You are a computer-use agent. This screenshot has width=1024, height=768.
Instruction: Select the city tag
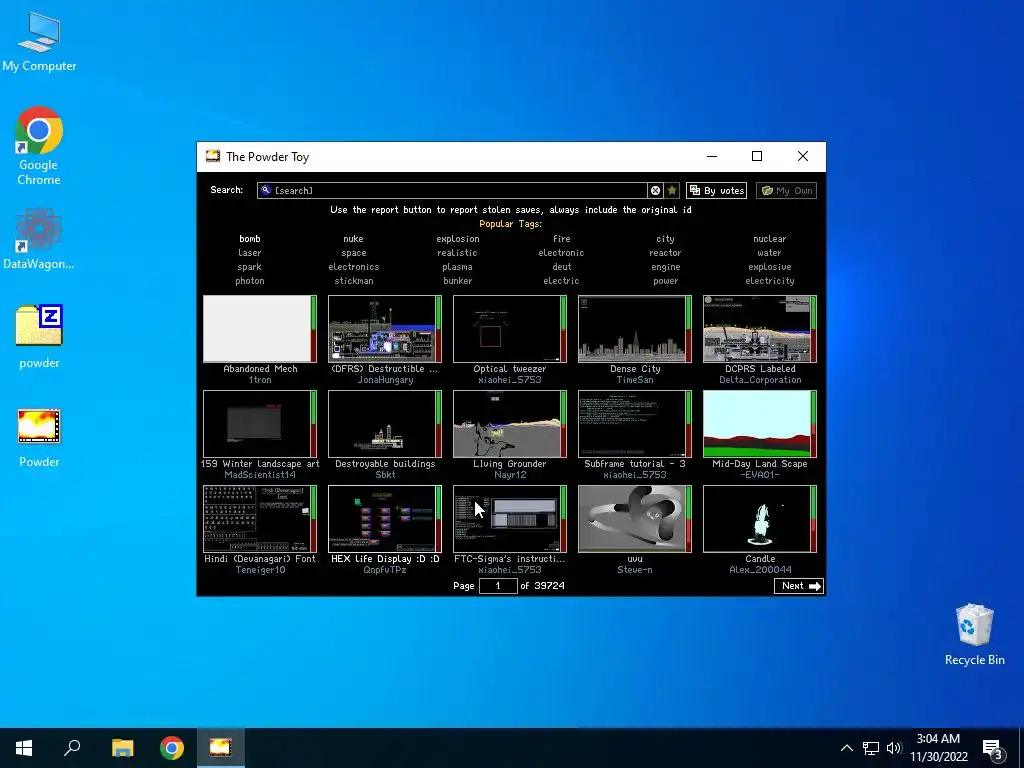(x=665, y=239)
